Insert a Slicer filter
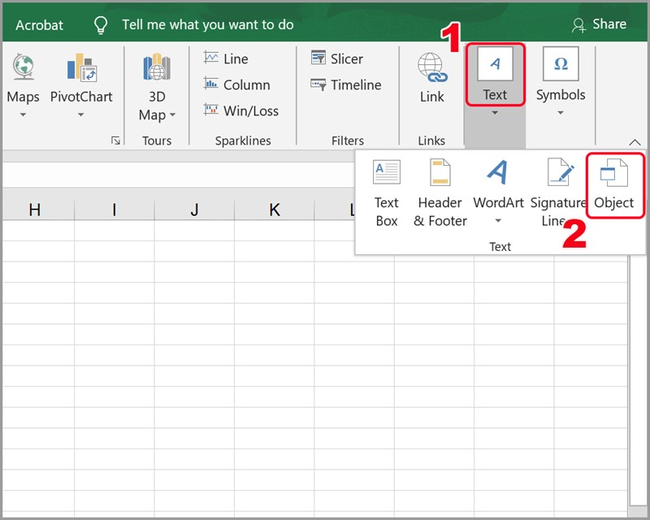Image resolution: width=650 pixels, height=520 pixels. click(337, 59)
